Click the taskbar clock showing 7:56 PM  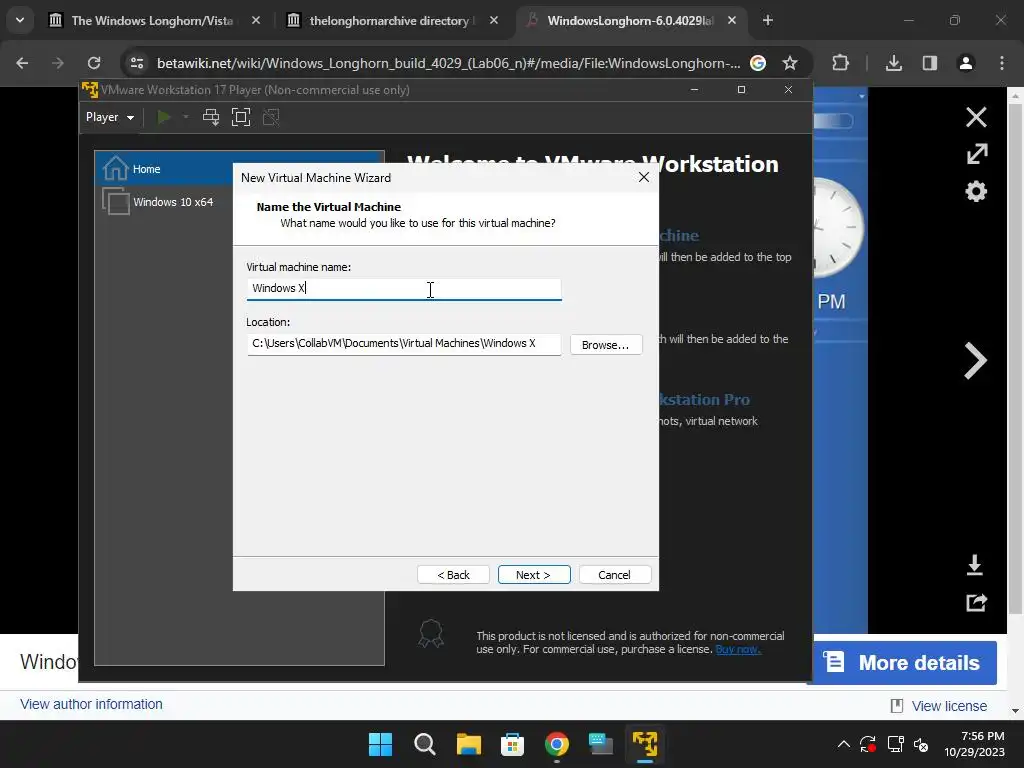[x=974, y=744]
